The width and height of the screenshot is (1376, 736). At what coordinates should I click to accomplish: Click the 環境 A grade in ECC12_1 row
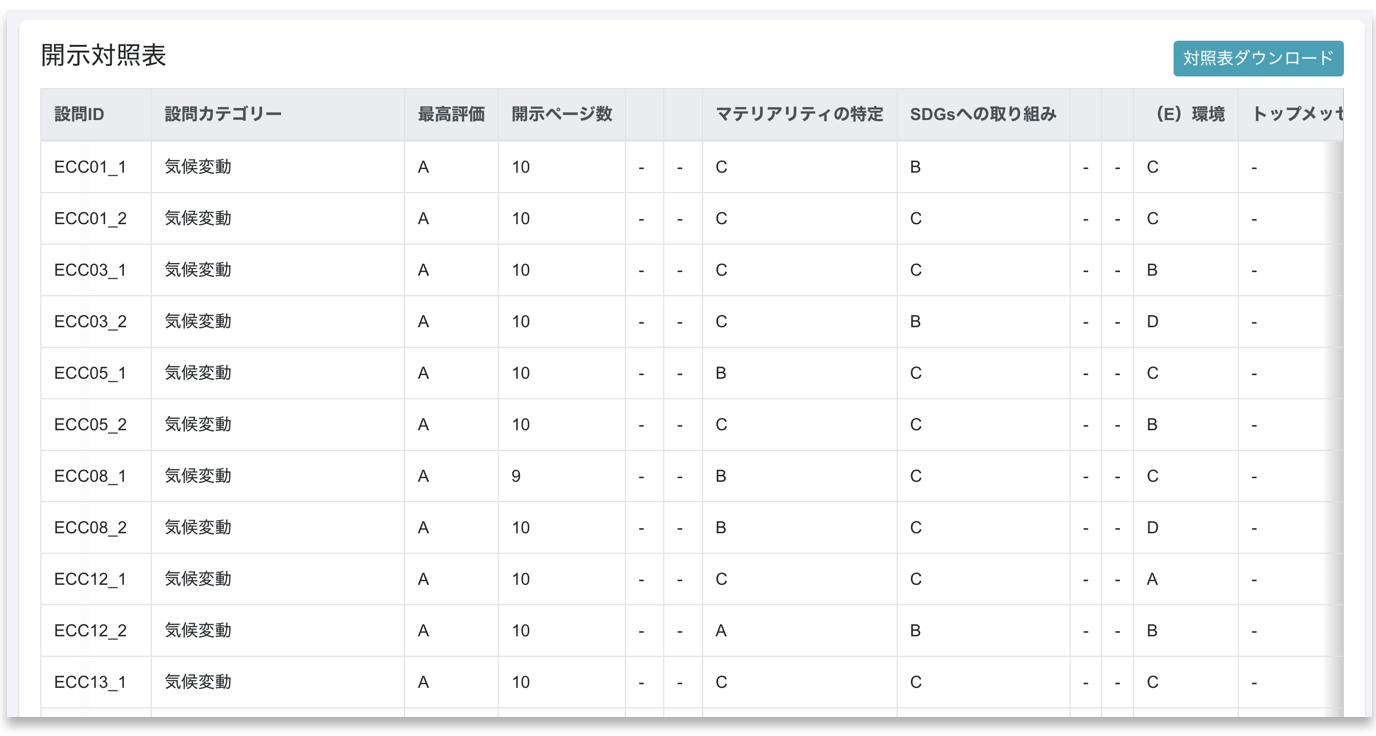point(1152,579)
